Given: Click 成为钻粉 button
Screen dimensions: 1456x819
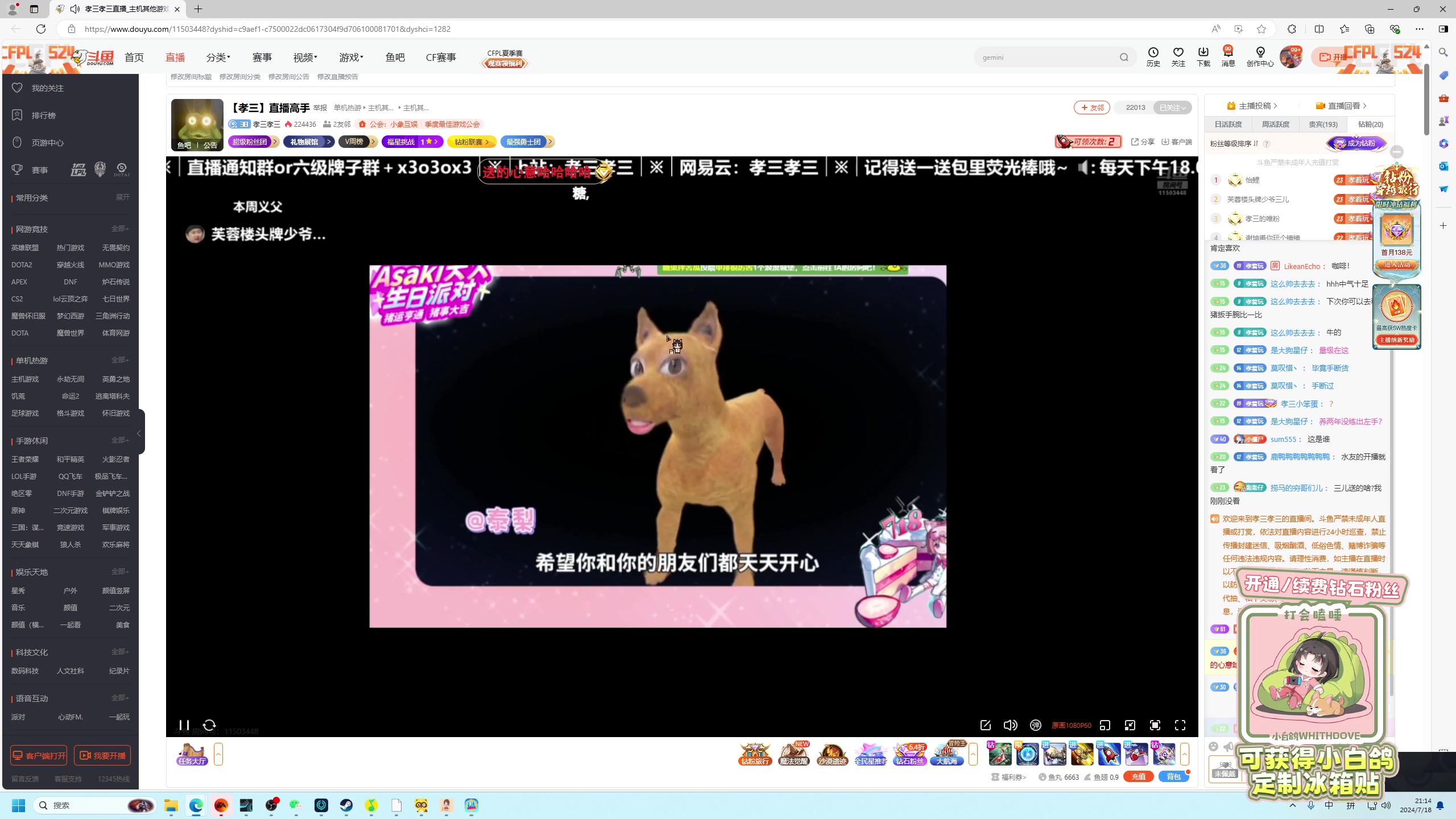Looking at the screenshot, I should (x=1356, y=143).
